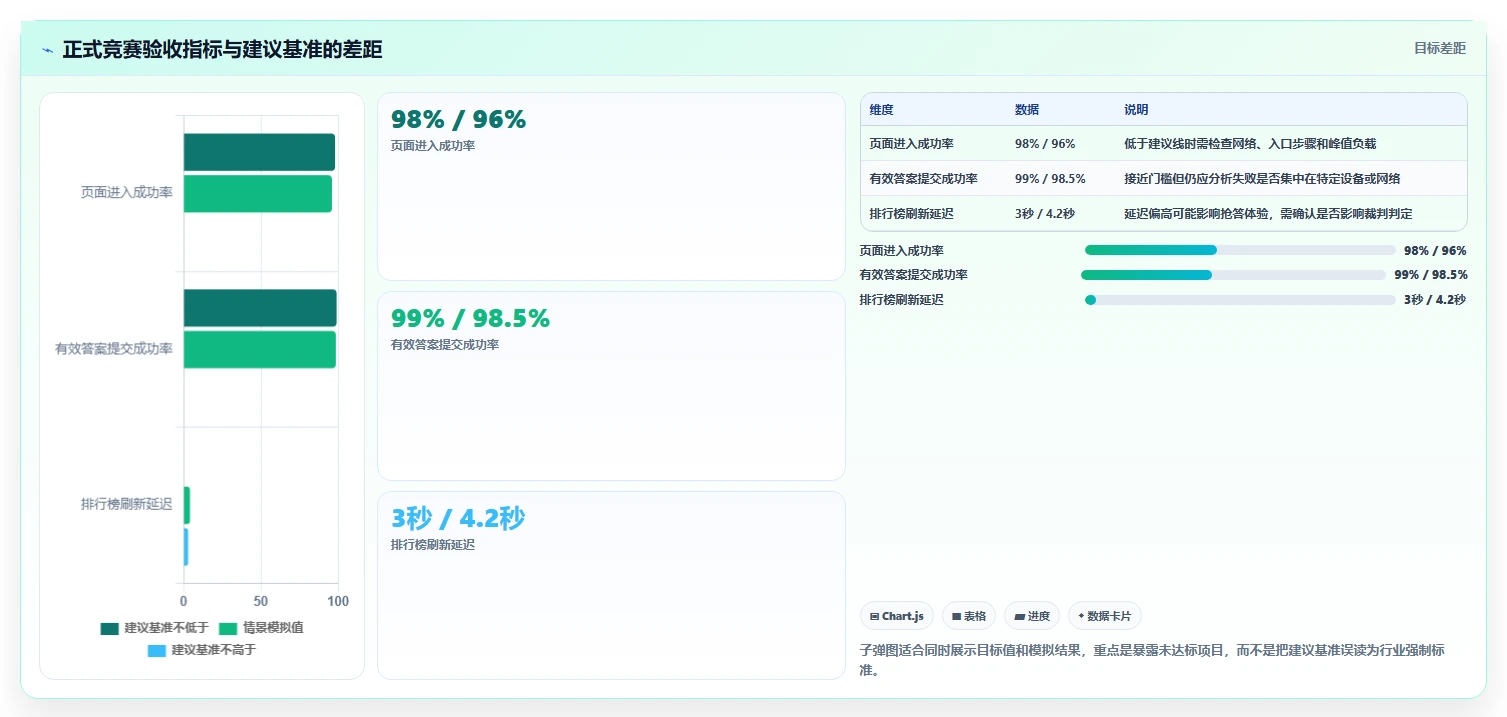The width and height of the screenshot is (1507, 717).
Task: Click the 页面进入成功率 progress row label
Action: coord(901,251)
